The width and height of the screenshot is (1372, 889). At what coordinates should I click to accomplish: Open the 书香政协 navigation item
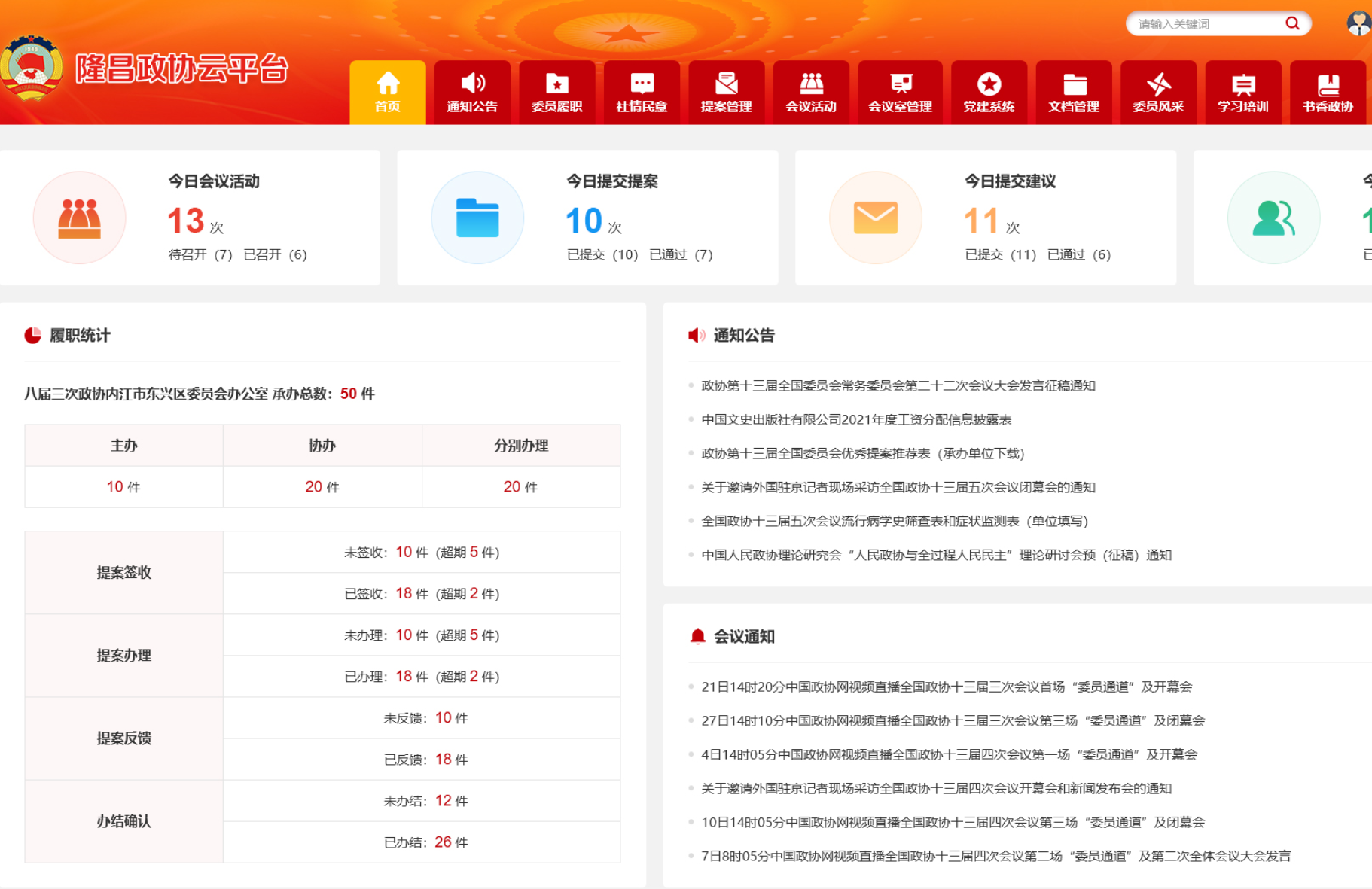(x=1328, y=93)
